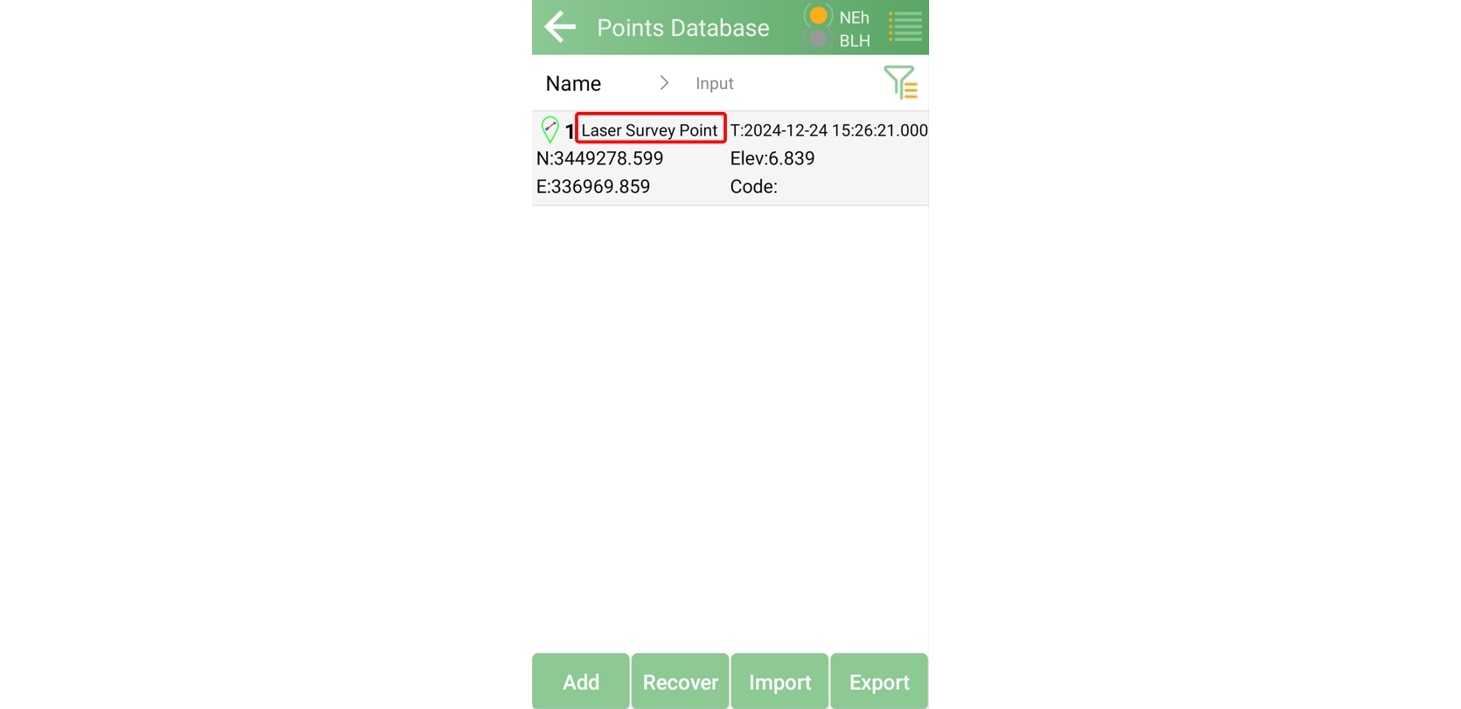This screenshot has height=709, width=1461.
Task: Click the Name search type label
Action: (573, 84)
